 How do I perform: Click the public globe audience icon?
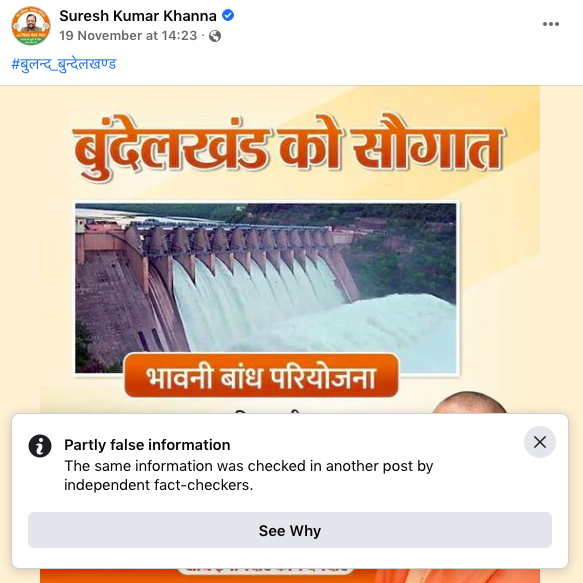[215, 36]
